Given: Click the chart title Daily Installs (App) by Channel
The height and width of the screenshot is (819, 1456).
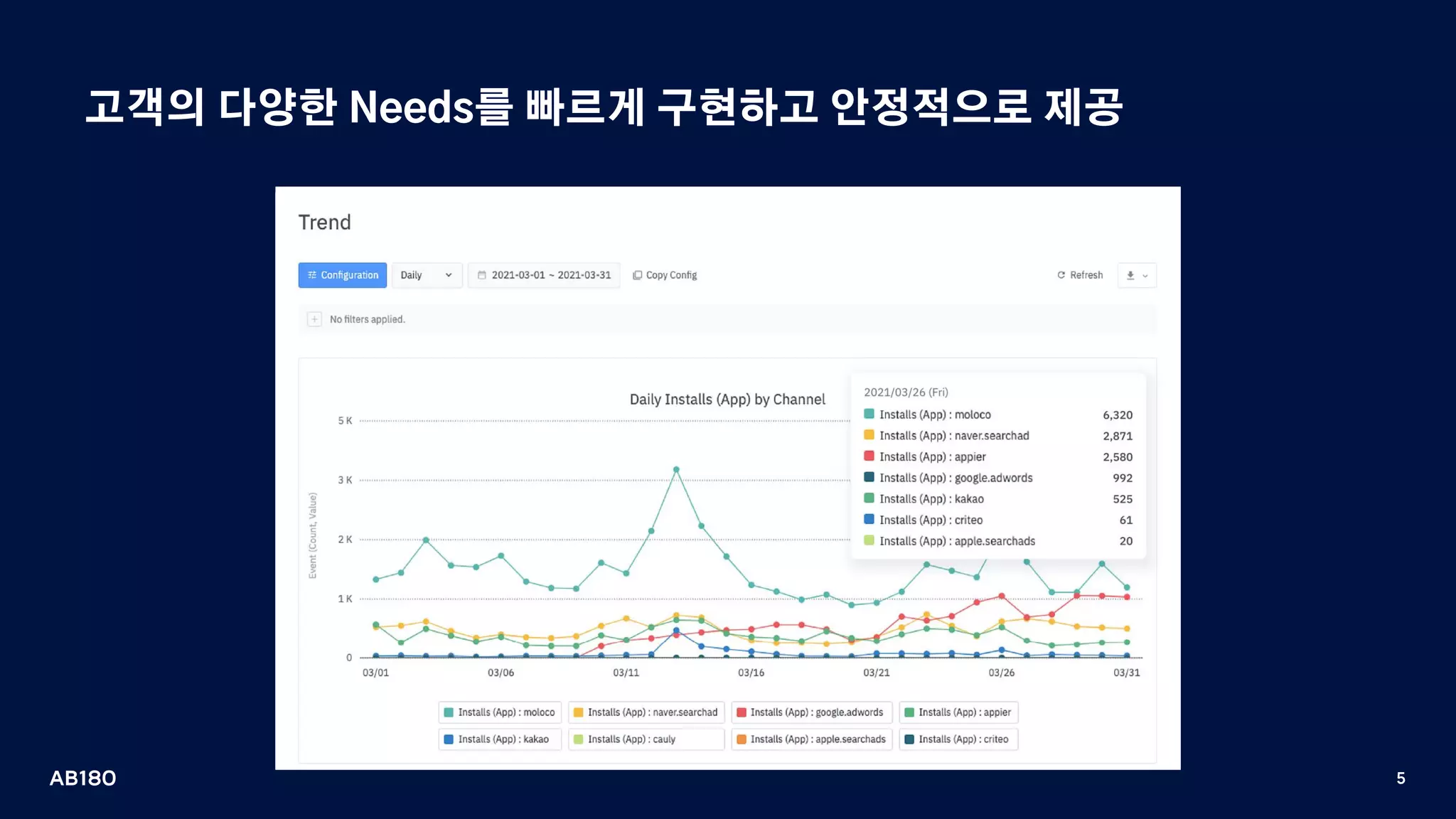Looking at the screenshot, I should coord(727,400).
